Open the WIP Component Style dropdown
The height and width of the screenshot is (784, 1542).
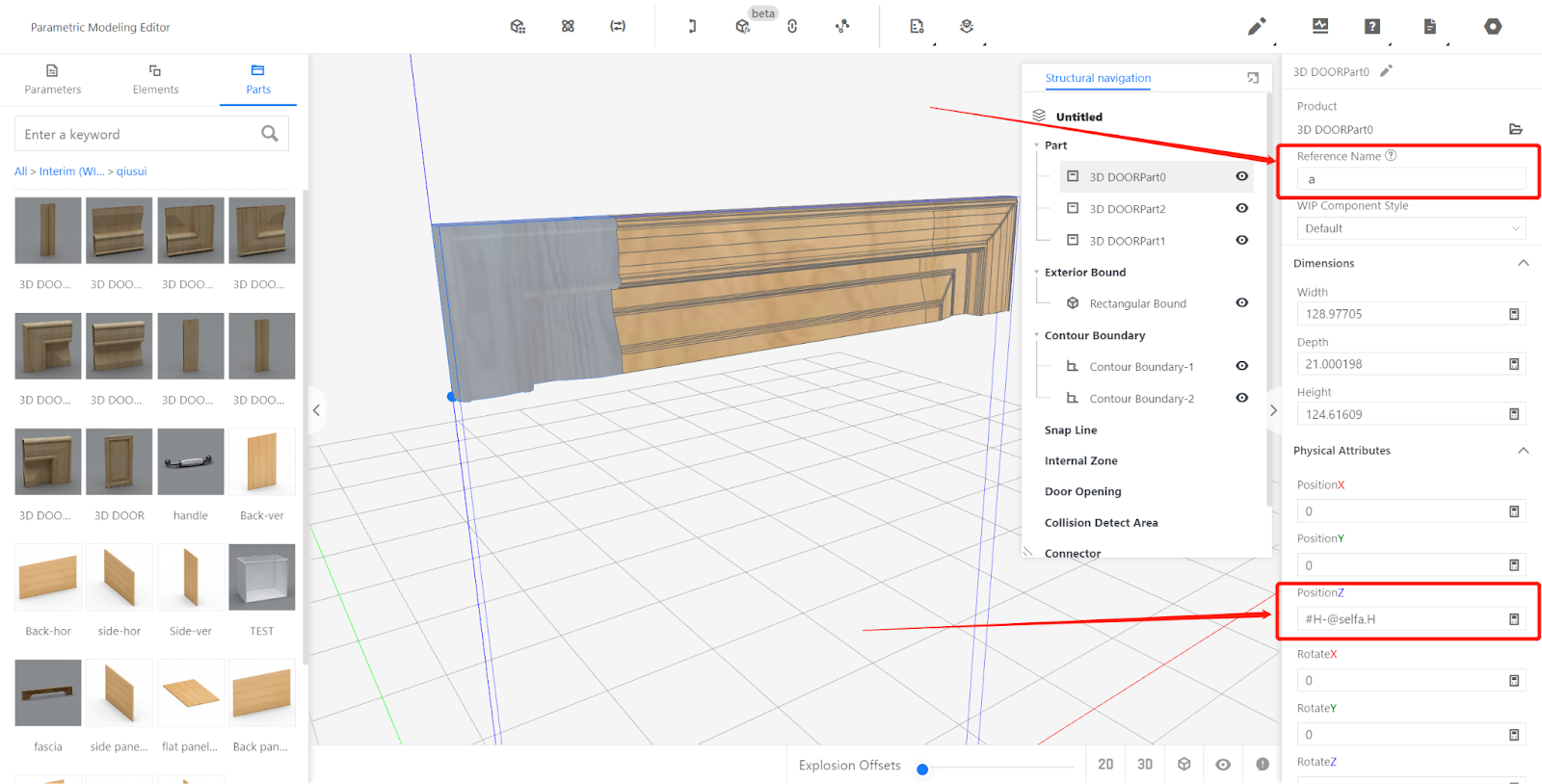pyautogui.click(x=1411, y=228)
